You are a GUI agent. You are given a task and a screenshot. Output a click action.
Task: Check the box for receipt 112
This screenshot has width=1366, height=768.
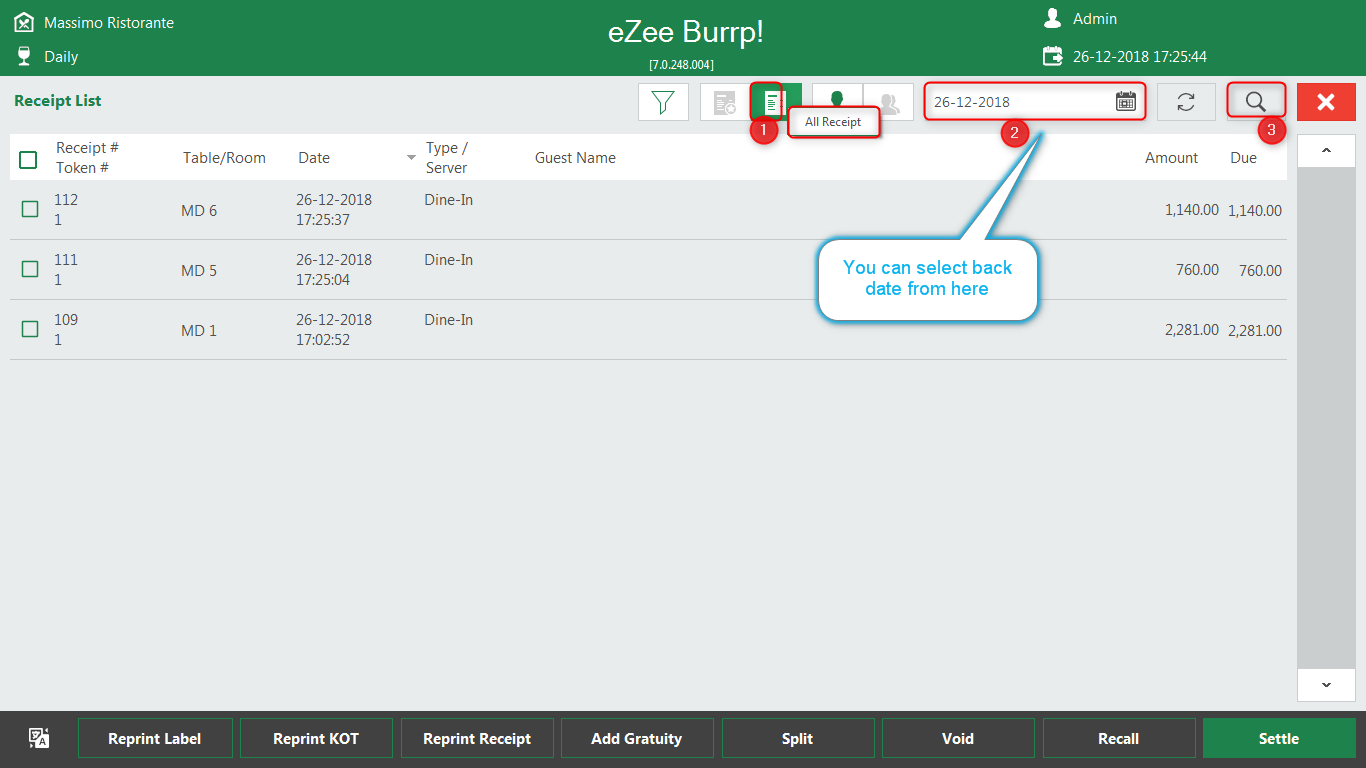point(30,208)
